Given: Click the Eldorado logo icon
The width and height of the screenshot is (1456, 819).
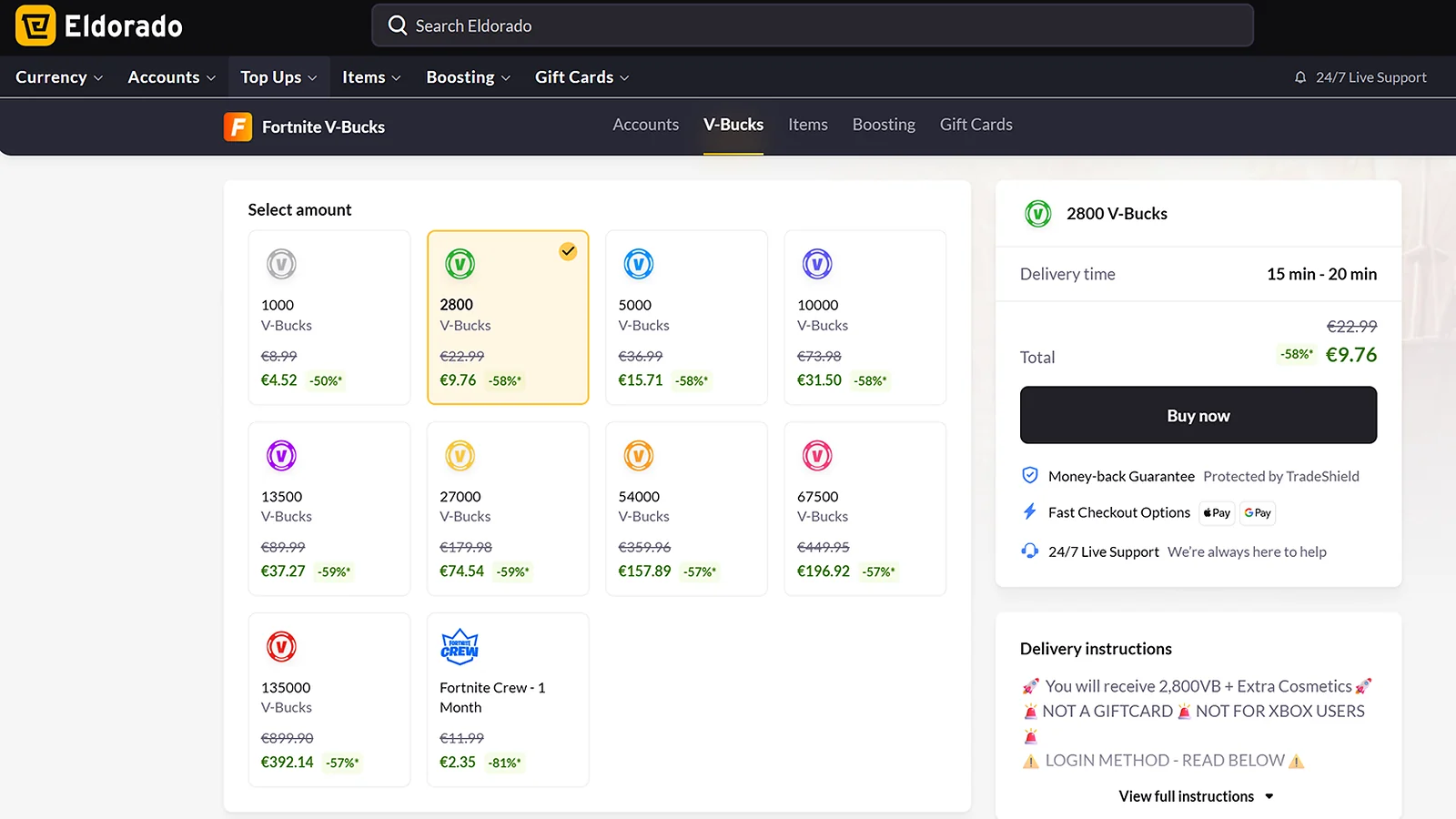Looking at the screenshot, I should click(x=35, y=25).
